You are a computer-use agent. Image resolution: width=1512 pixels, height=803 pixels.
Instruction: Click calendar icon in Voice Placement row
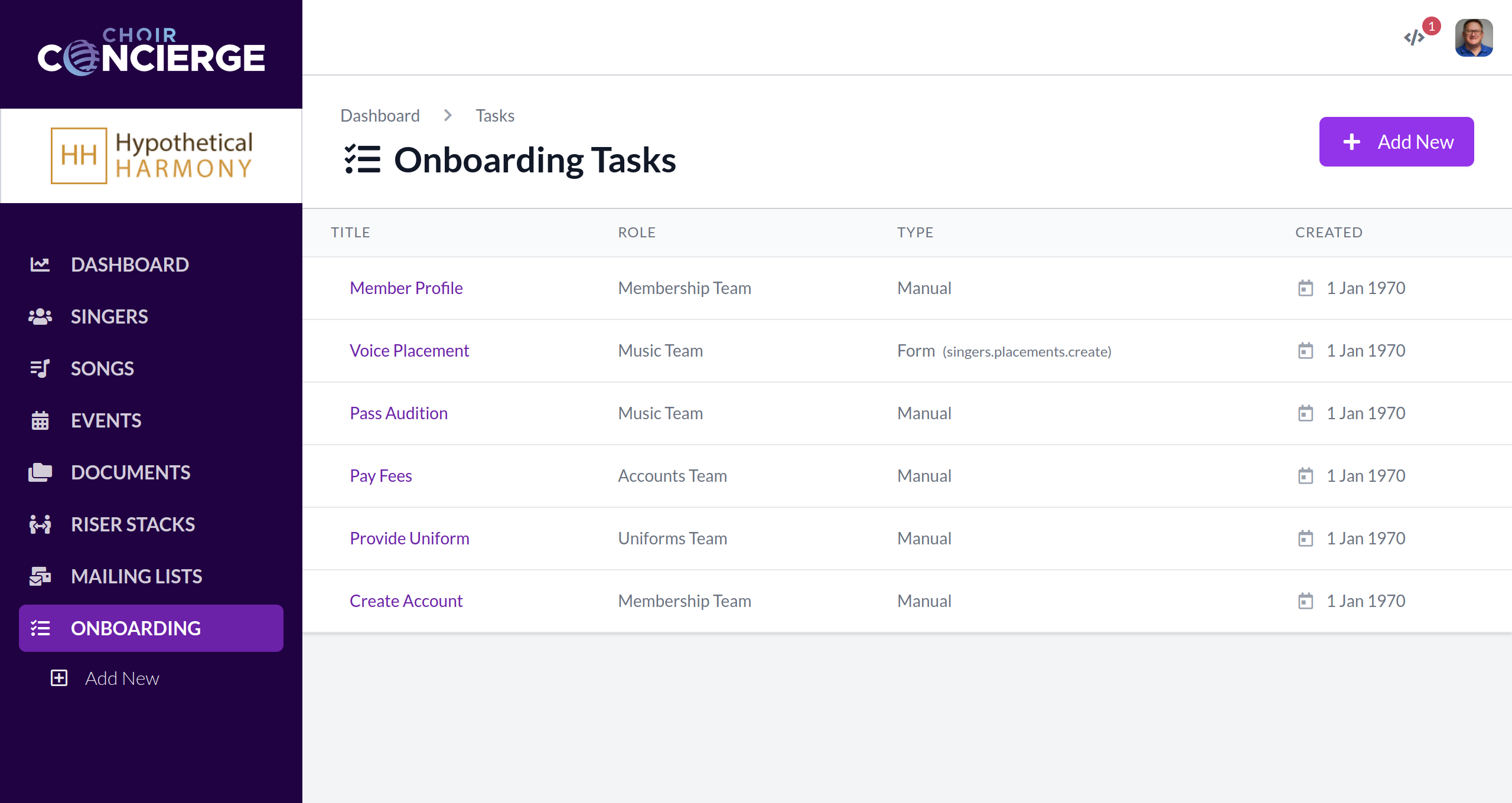click(x=1306, y=351)
